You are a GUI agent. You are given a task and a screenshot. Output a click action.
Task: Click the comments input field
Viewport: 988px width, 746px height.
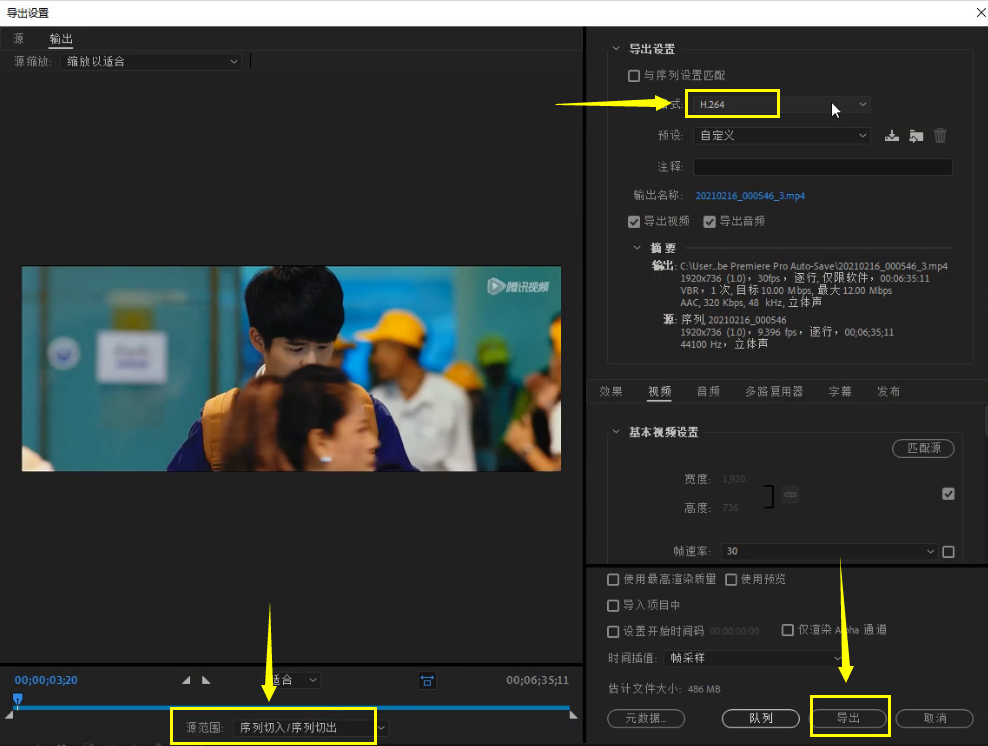[x=822, y=167]
